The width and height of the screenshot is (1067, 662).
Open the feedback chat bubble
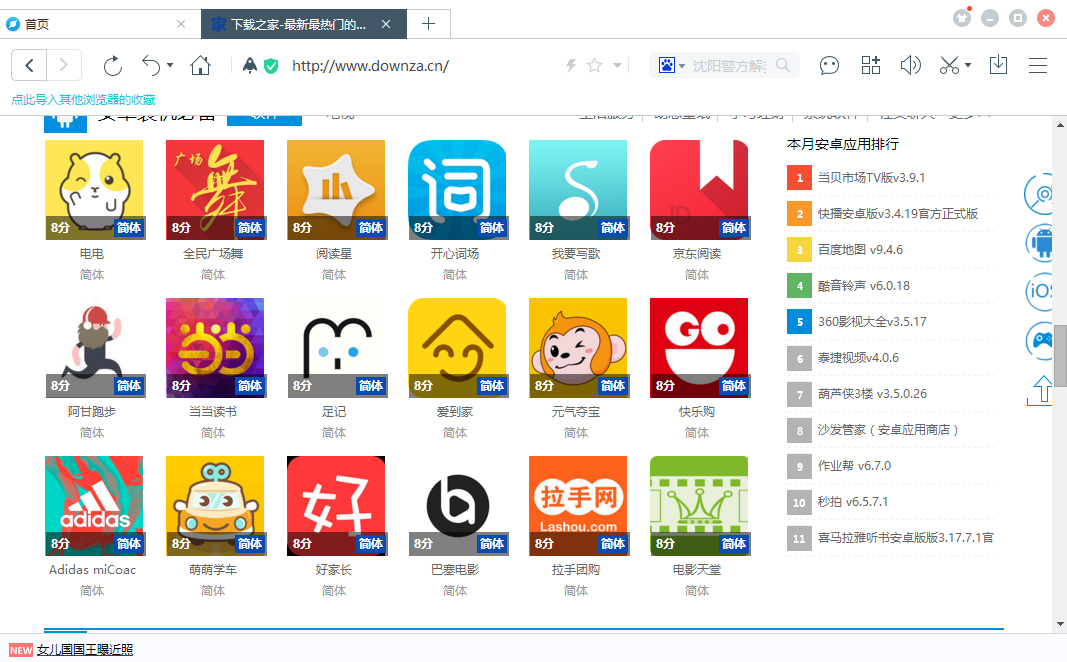pyautogui.click(x=830, y=64)
